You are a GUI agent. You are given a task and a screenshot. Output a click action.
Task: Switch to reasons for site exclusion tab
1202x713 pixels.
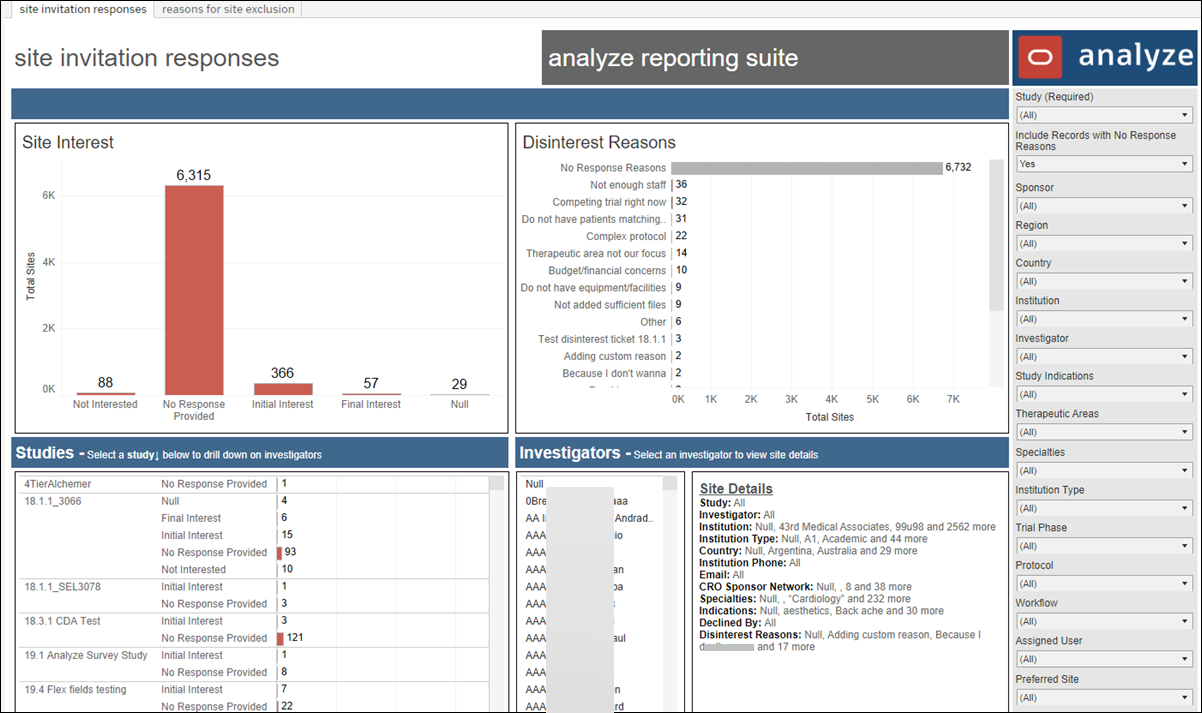228,9
